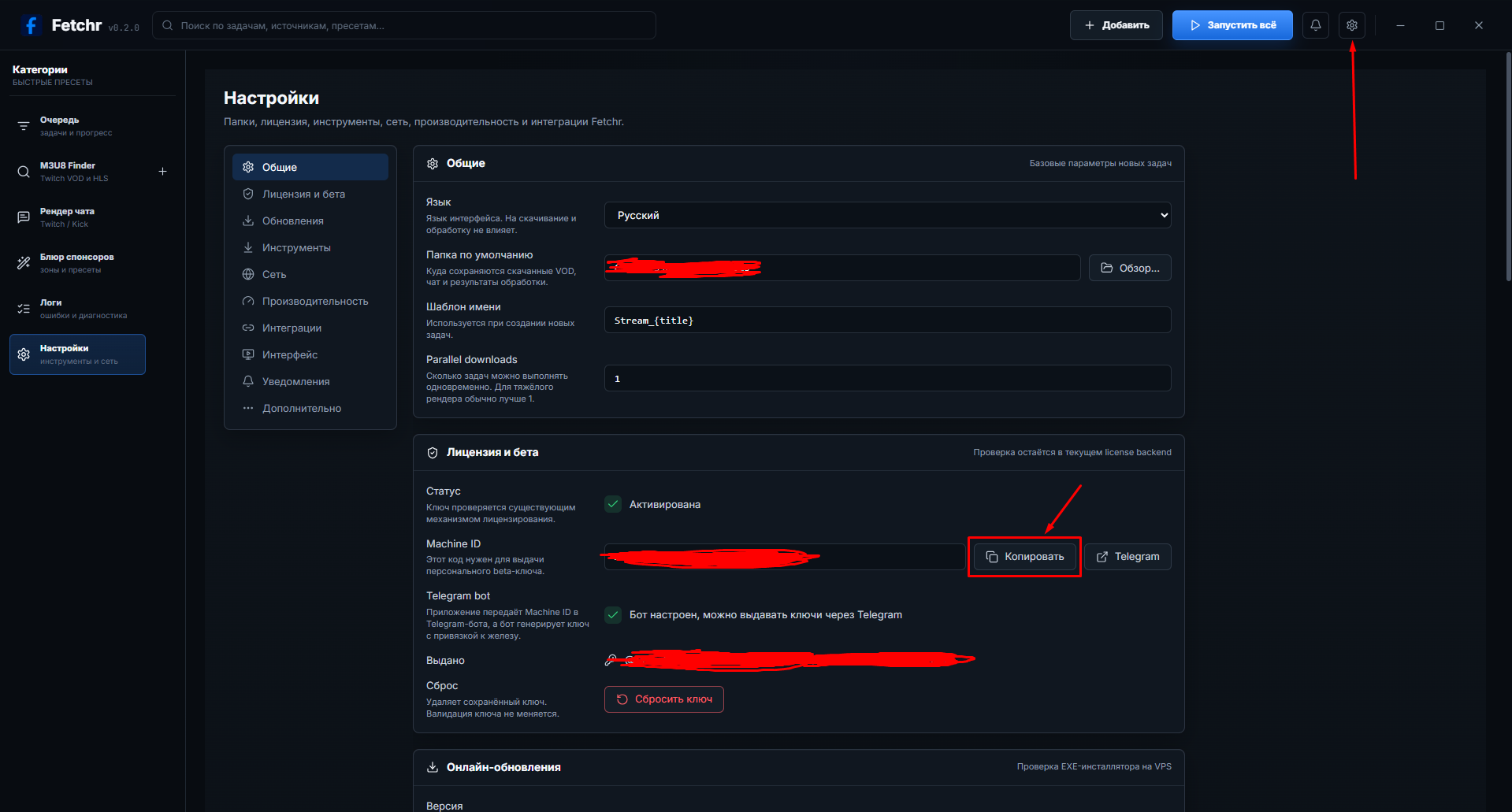Go to Дополнительно settings section

pyautogui.click(x=310, y=408)
